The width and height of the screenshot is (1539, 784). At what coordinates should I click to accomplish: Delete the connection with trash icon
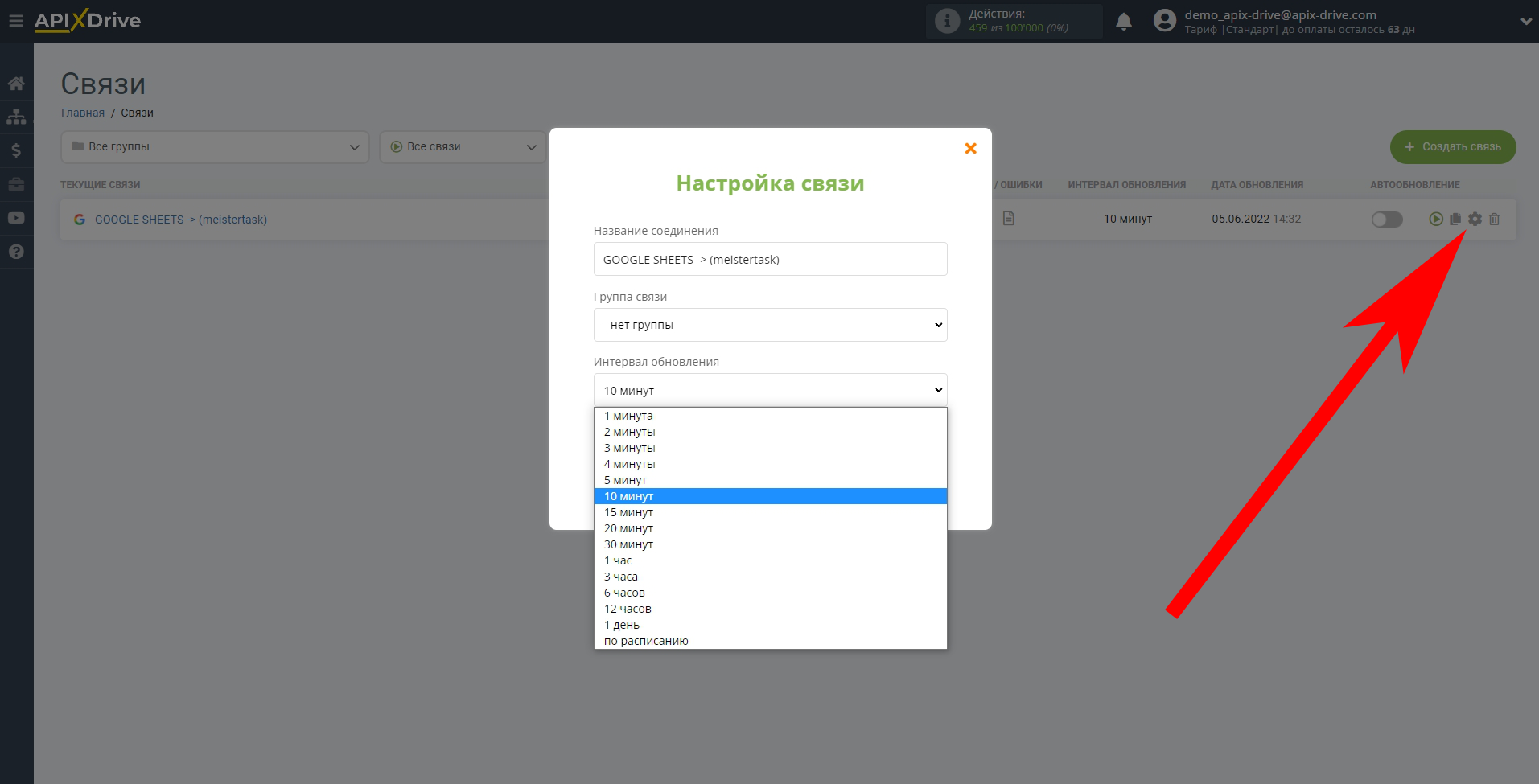[x=1494, y=219]
